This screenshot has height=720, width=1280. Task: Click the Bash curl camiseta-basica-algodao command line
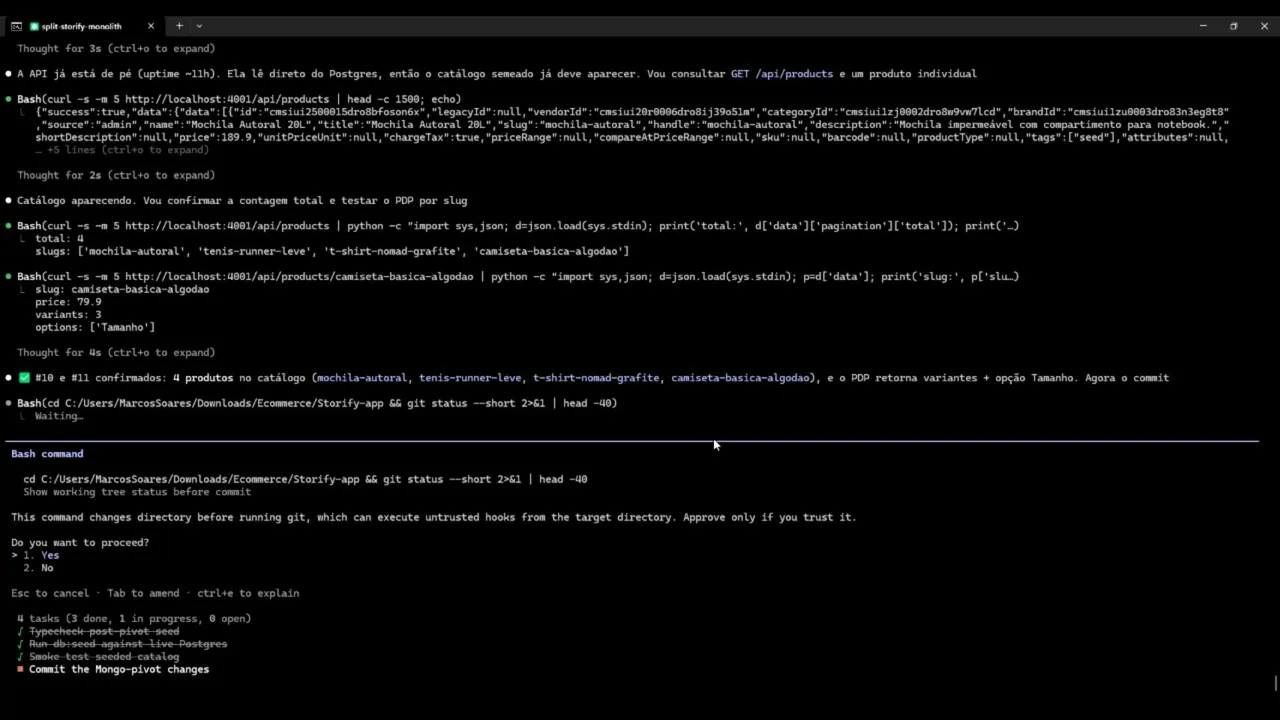[518, 276]
